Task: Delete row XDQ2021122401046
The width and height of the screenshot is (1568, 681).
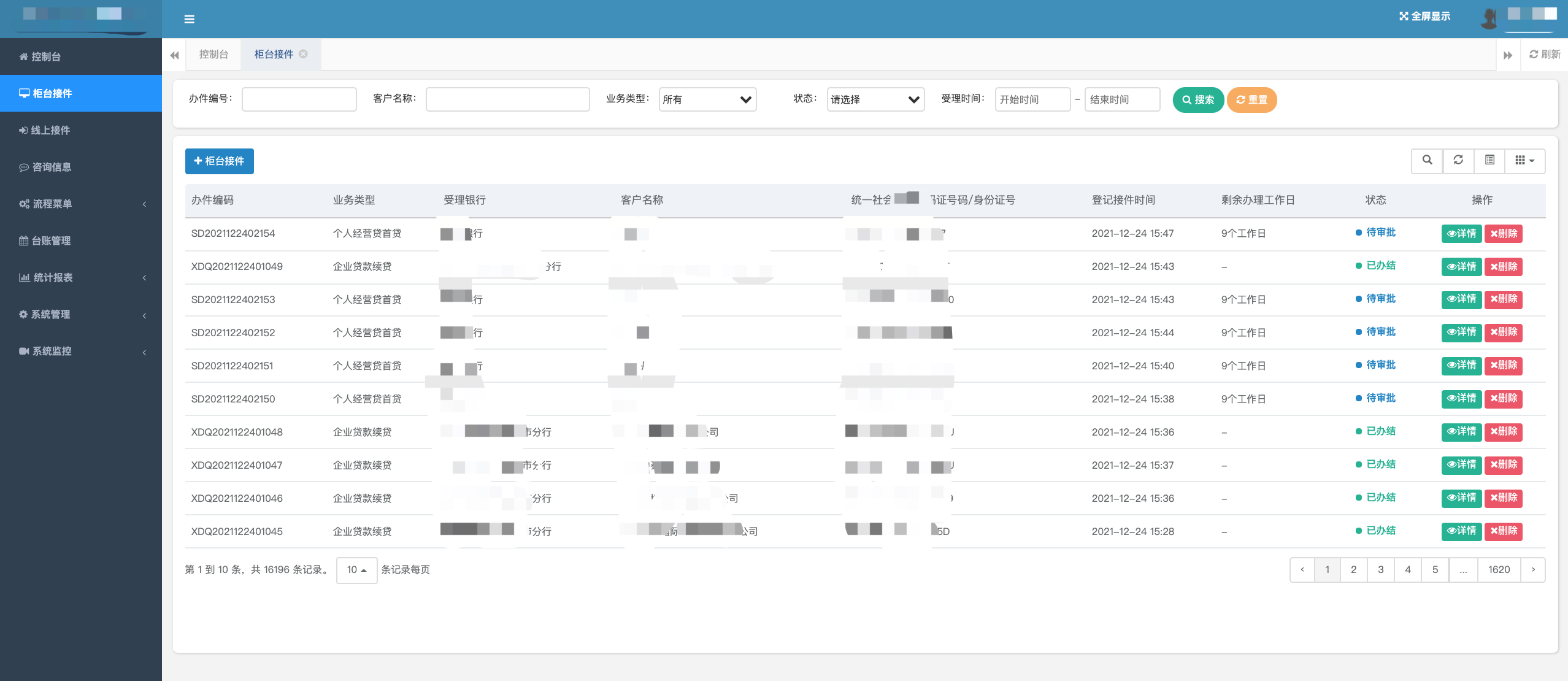Action: 1504,498
